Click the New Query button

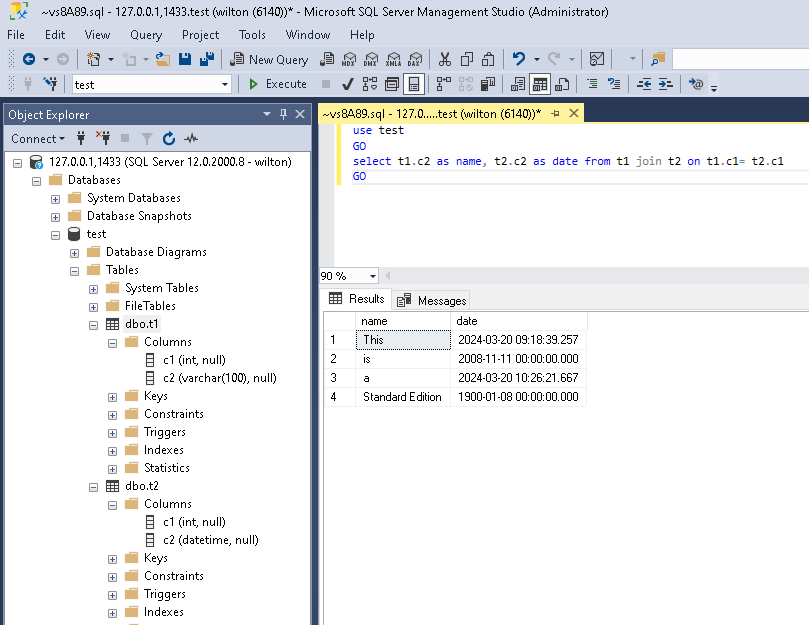pyautogui.click(x=269, y=59)
